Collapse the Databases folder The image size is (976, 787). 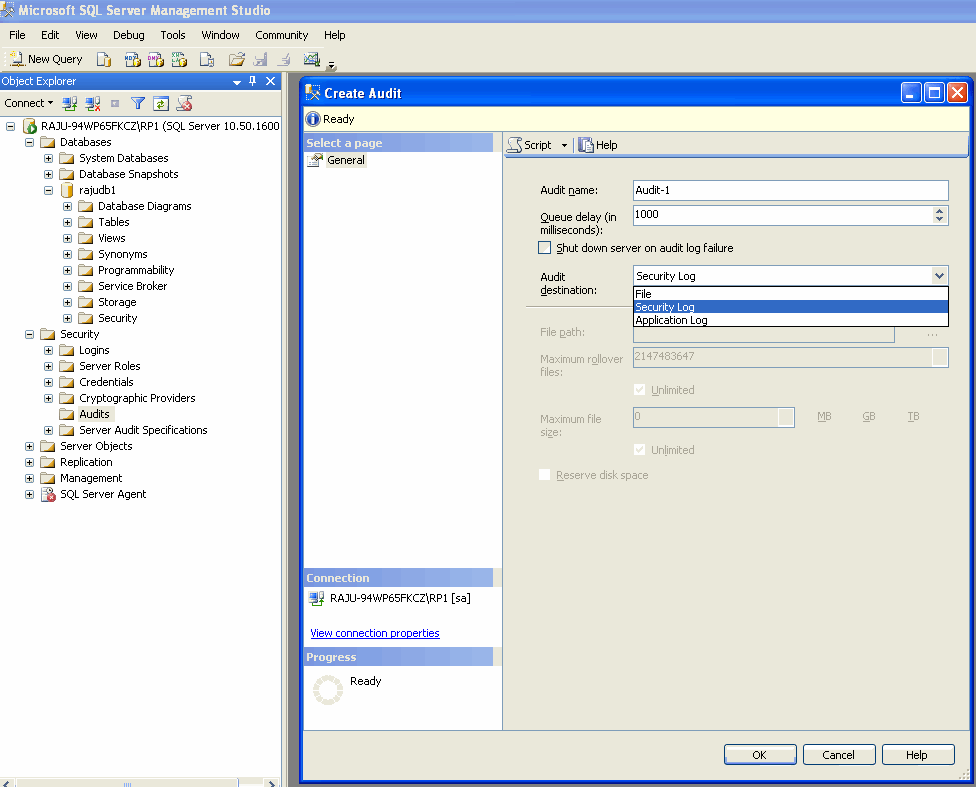[x=28, y=142]
